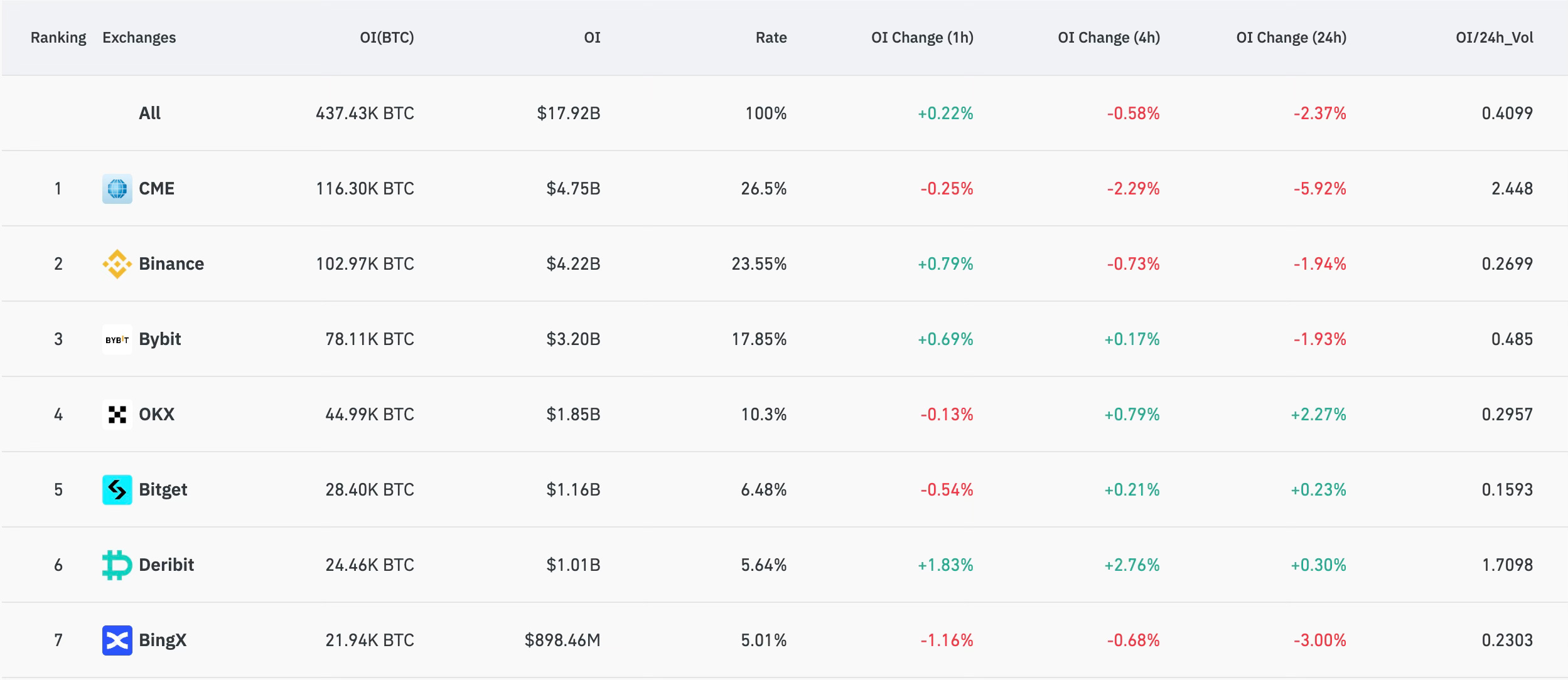Open the CME exchange name link
1568x680 pixels.
[x=156, y=189]
